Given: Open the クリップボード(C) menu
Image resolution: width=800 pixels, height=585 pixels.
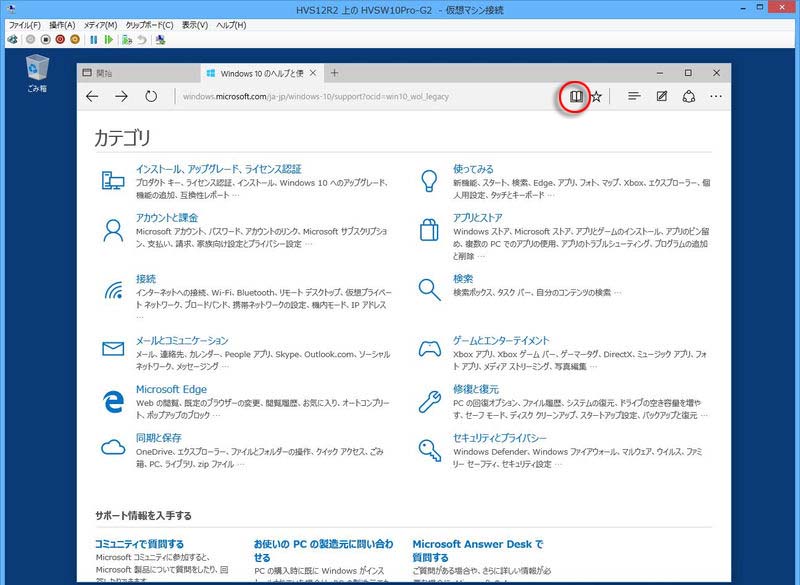Looking at the screenshot, I should (x=149, y=24).
